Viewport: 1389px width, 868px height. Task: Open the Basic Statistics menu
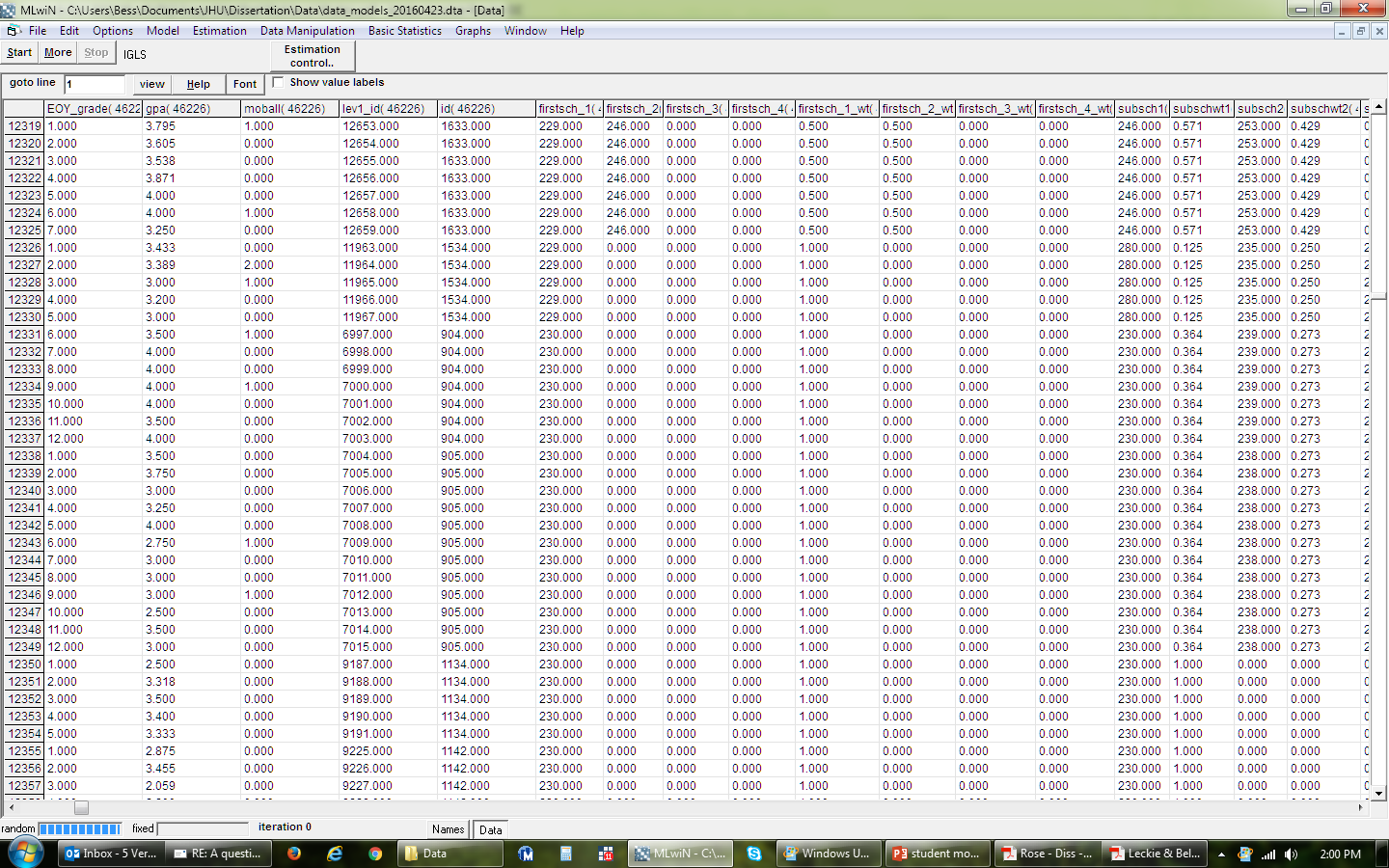click(404, 31)
